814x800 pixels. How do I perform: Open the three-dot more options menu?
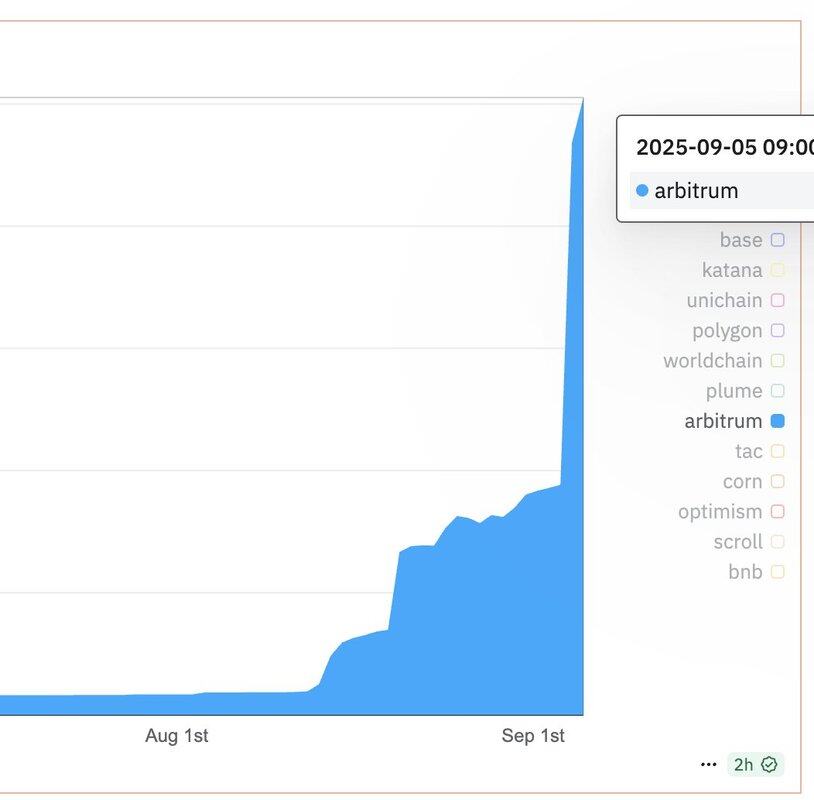709,764
